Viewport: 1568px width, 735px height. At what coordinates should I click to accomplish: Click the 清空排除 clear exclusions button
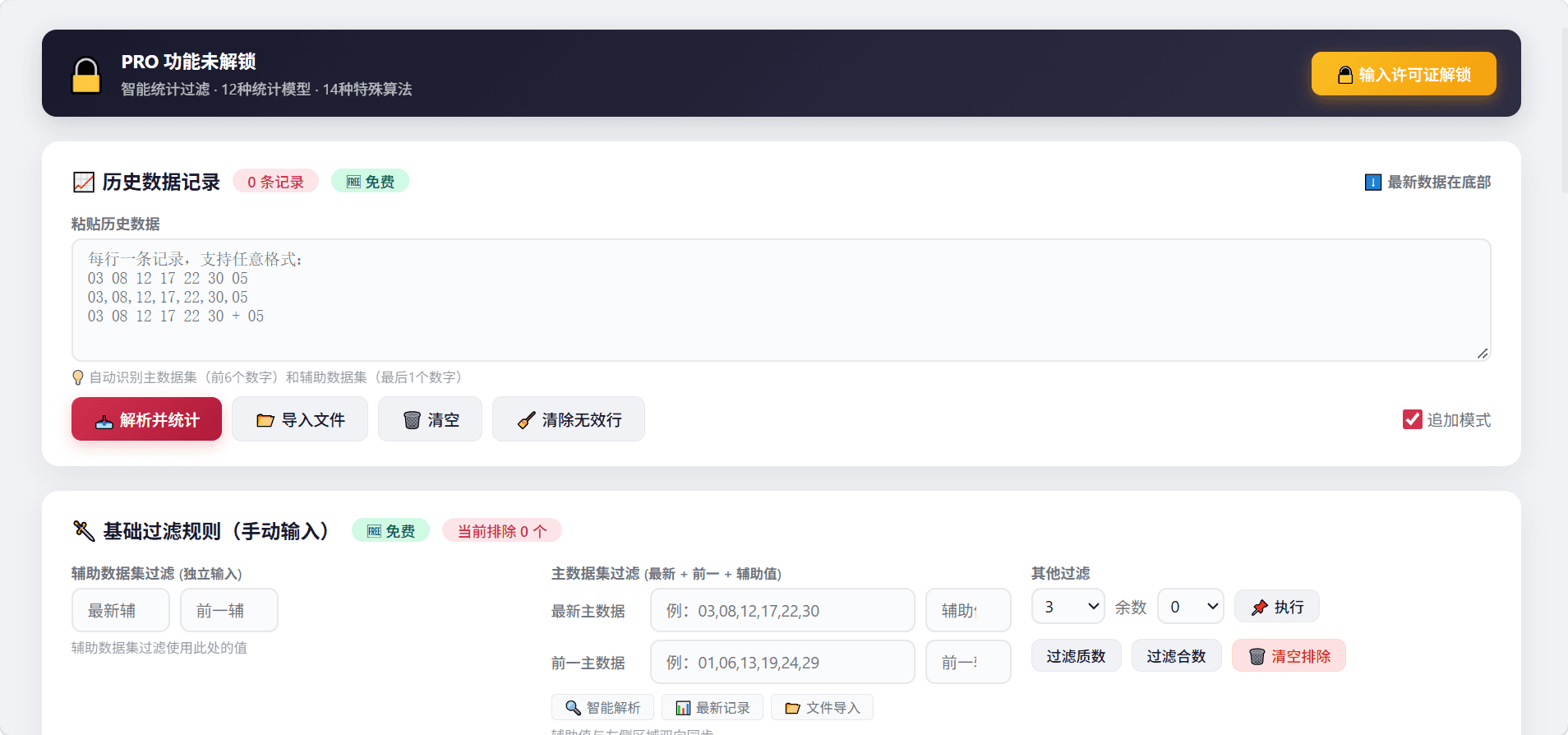point(1289,656)
